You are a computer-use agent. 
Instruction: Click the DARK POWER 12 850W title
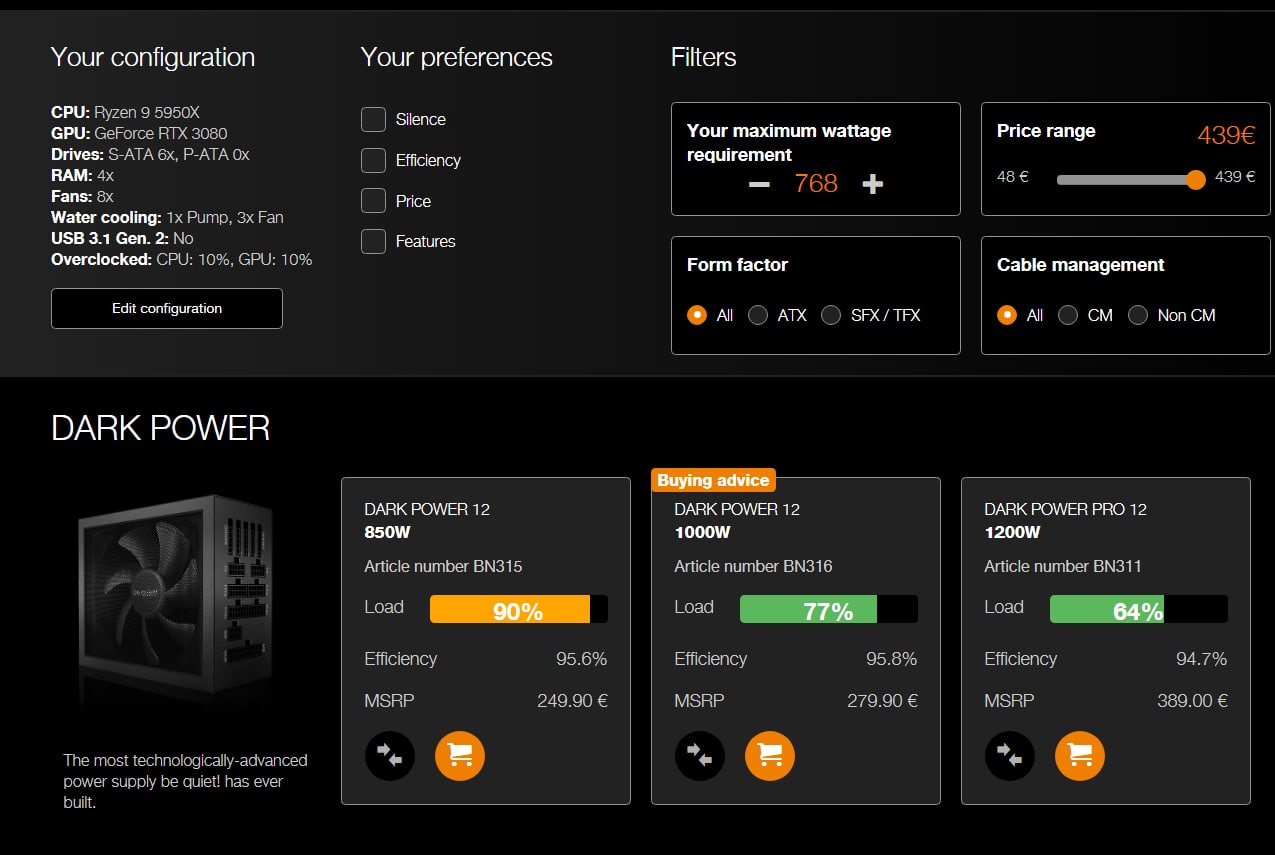(427, 520)
